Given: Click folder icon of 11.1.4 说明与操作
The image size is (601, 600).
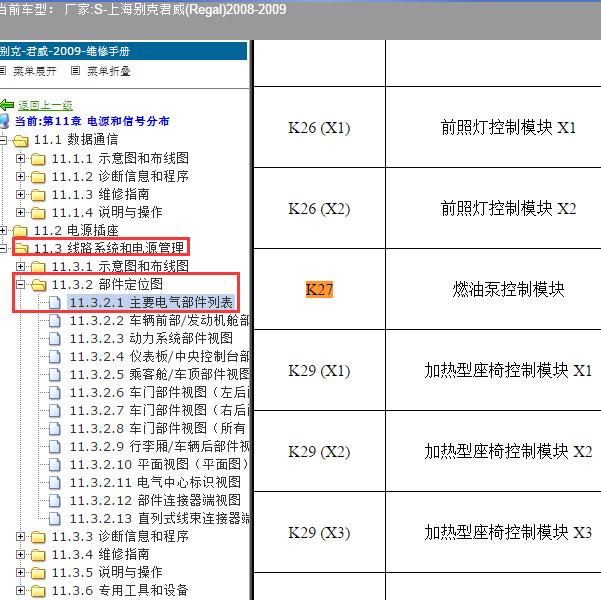Looking at the screenshot, I should point(38,213).
